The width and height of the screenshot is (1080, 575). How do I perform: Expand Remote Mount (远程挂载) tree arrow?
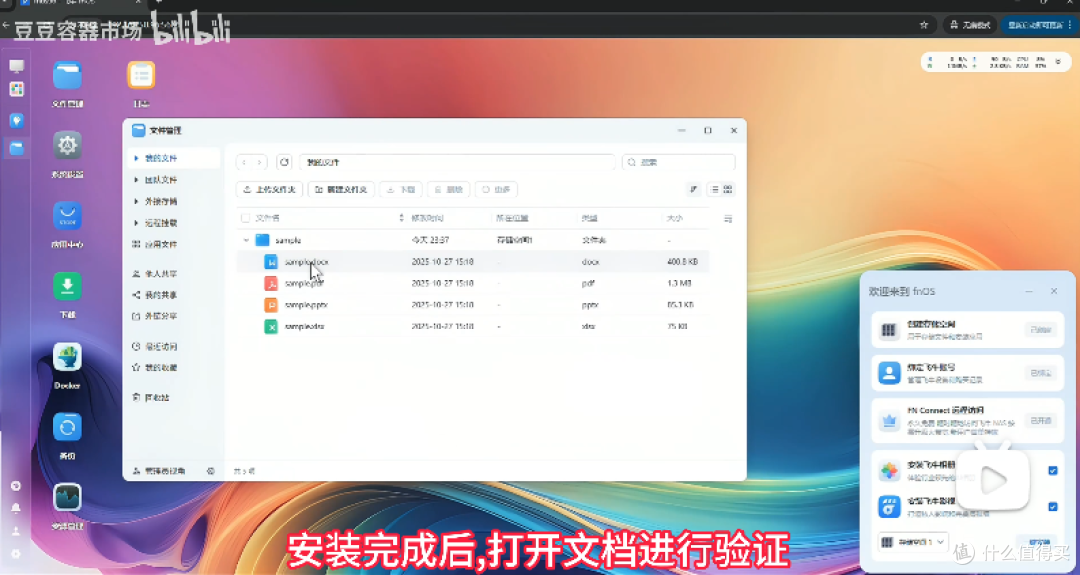click(x=136, y=223)
